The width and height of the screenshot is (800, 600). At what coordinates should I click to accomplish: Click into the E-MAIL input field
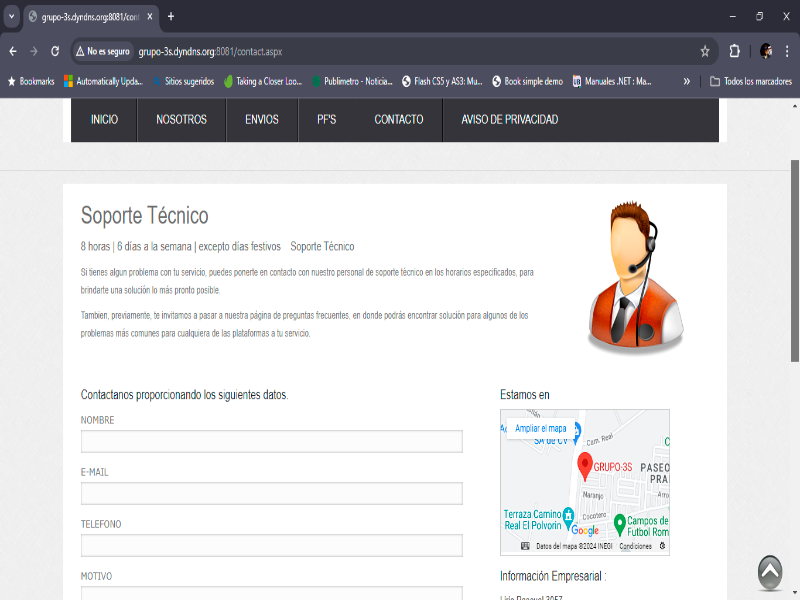click(271, 493)
